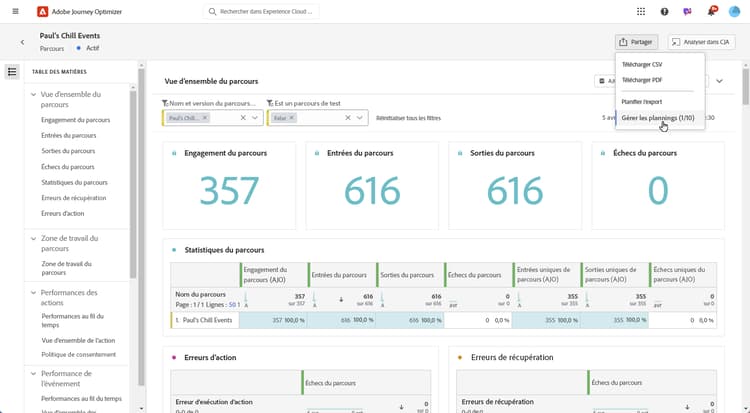The width and height of the screenshot is (750, 413).
Task: Jump to Erreurs d'action in sidebar
Action: coord(62,213)
